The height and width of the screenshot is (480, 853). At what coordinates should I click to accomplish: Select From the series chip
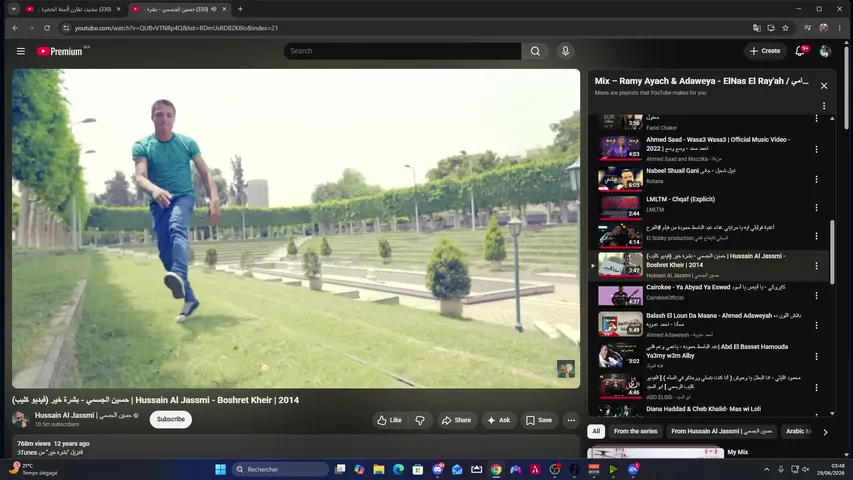click(x=635, y=431)
